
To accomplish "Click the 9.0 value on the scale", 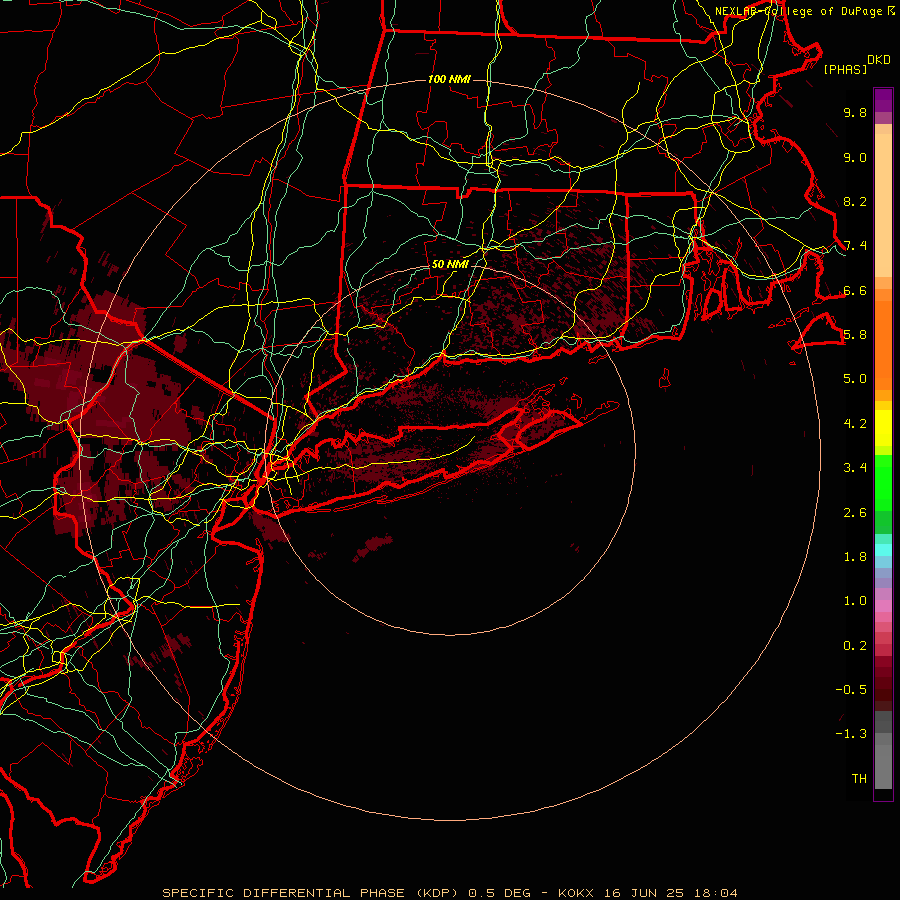I will [x=855, y=157].
